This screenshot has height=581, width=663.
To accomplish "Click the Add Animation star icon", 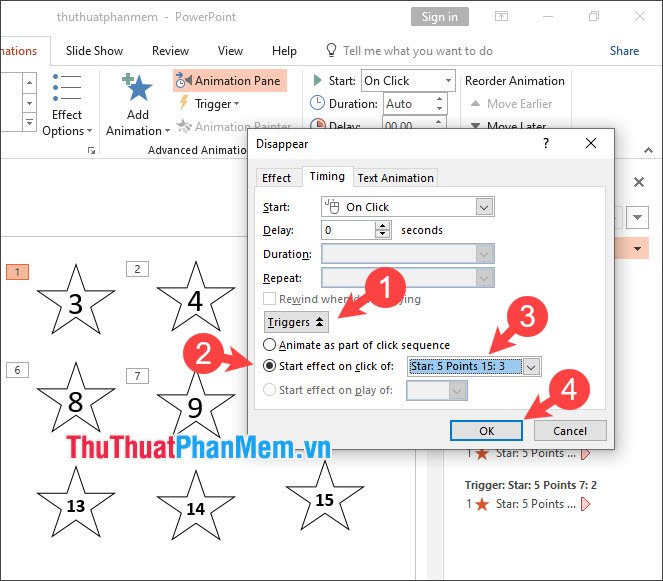I will coord(137,88).
